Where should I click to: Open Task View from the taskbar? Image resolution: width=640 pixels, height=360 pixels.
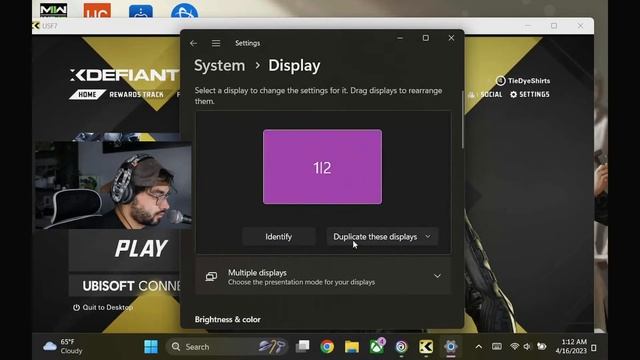(x=302, y=347)
